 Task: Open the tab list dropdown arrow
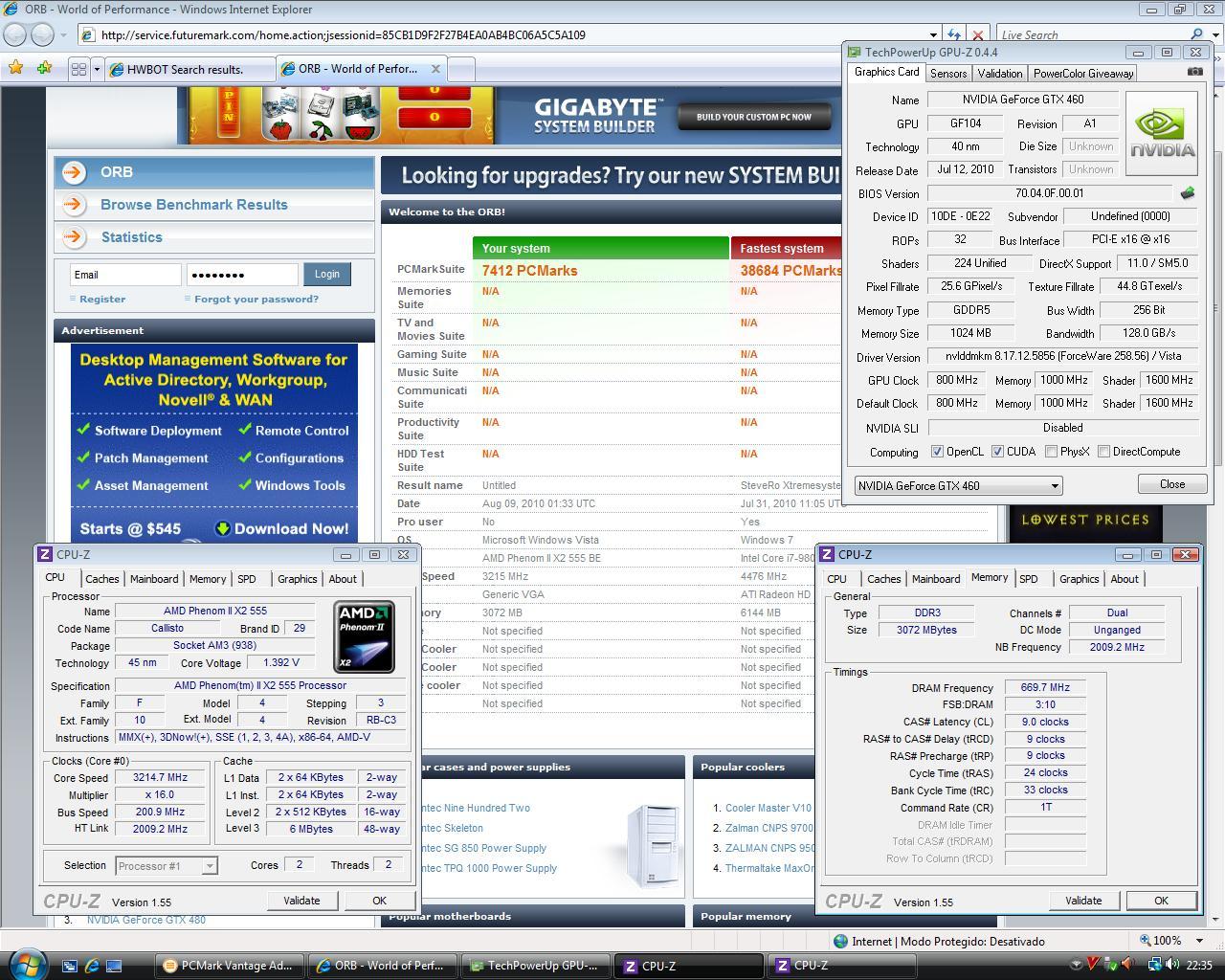coord(97,69)
